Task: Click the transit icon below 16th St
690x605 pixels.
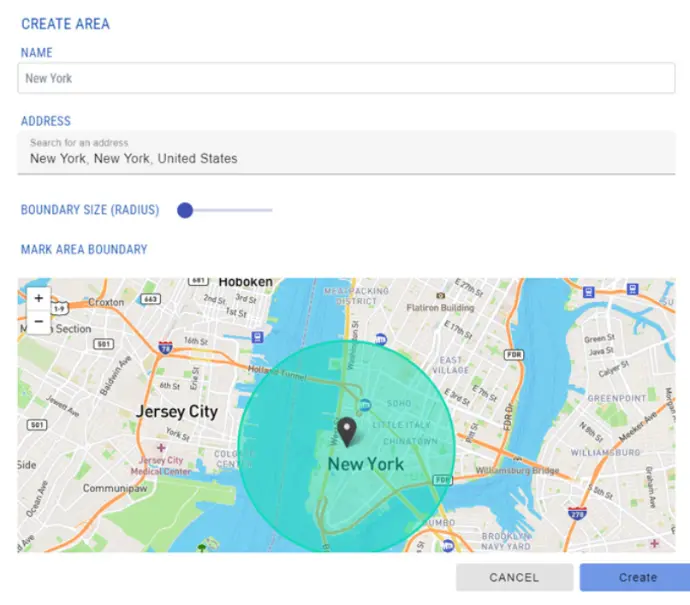Action: 257,337
